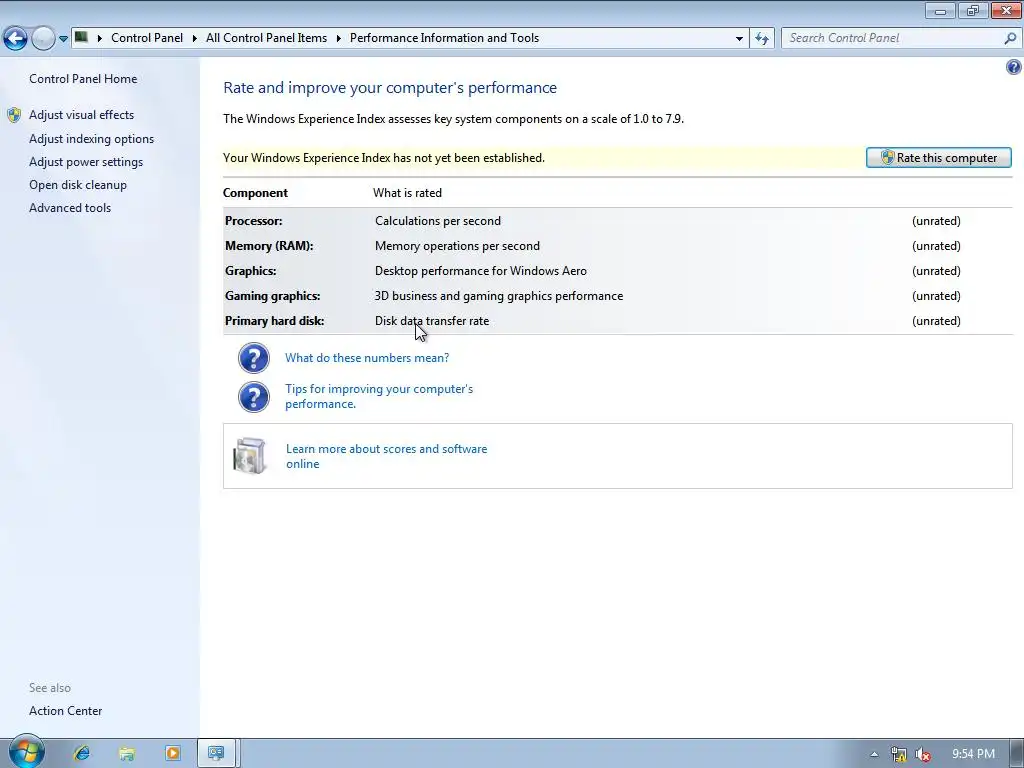Open What do these numbers mean? link
This screenshot has height=768, width=1024.
coord(367,358)
